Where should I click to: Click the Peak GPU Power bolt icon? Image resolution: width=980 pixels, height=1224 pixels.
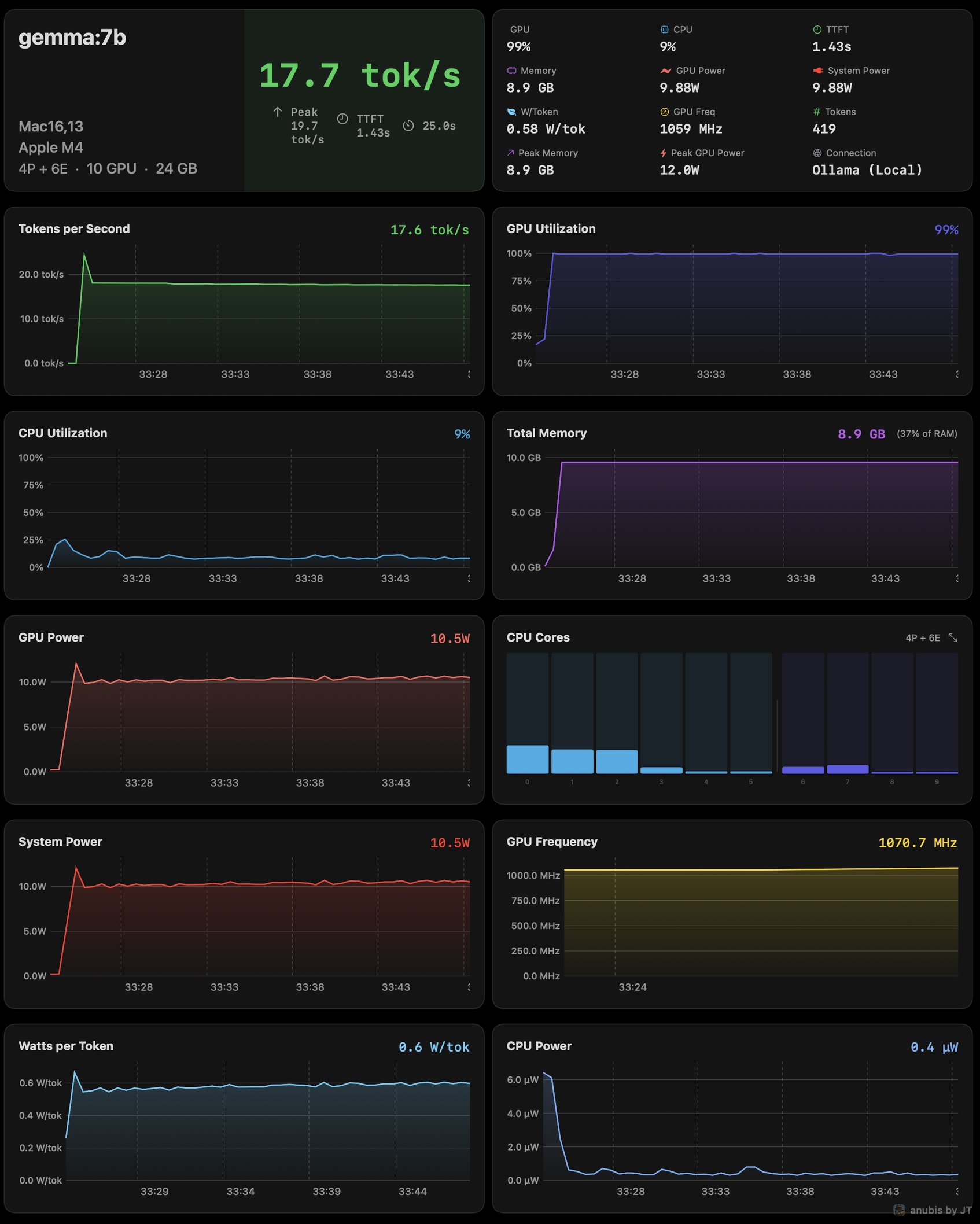(663, 153)
